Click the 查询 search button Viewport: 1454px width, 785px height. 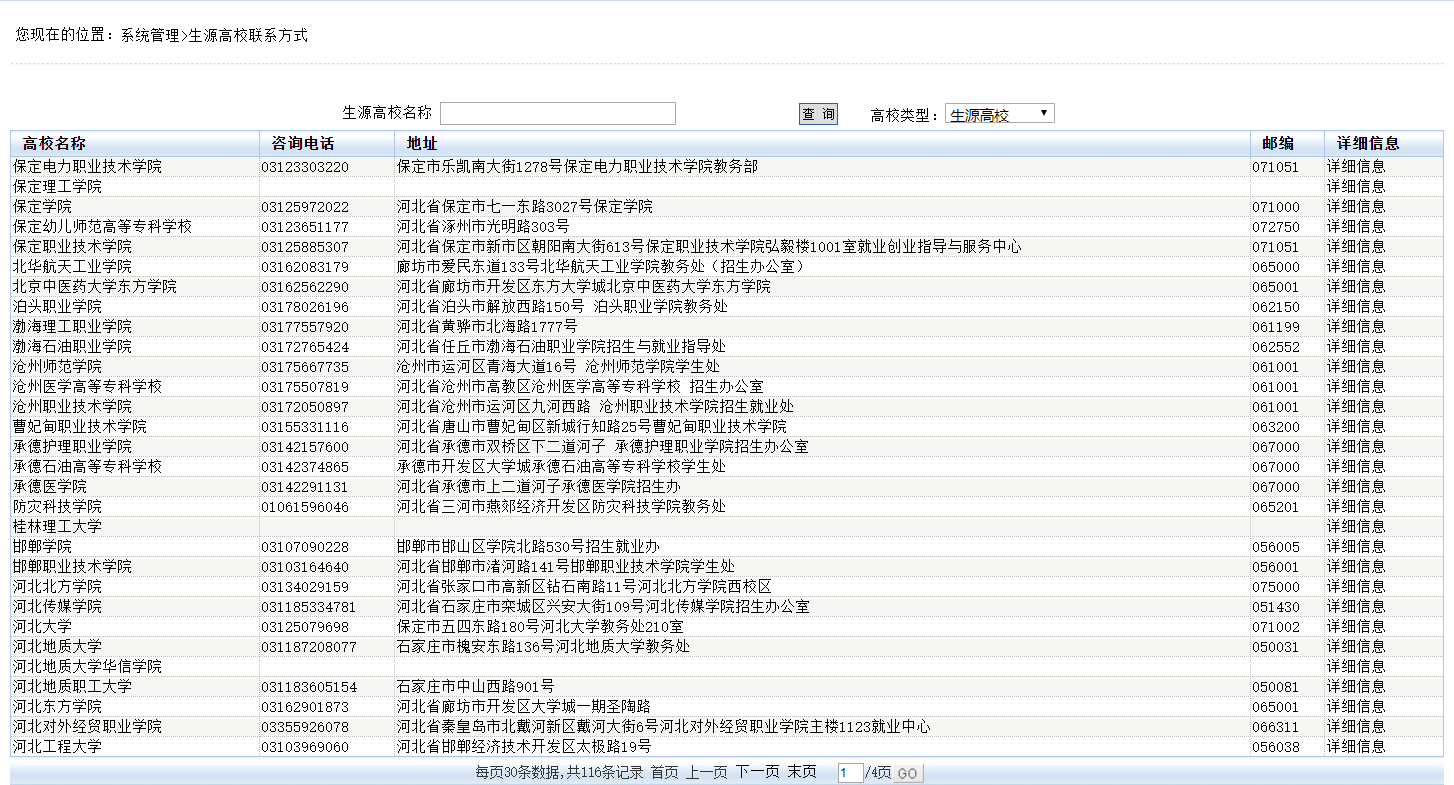tap(818, 114)
